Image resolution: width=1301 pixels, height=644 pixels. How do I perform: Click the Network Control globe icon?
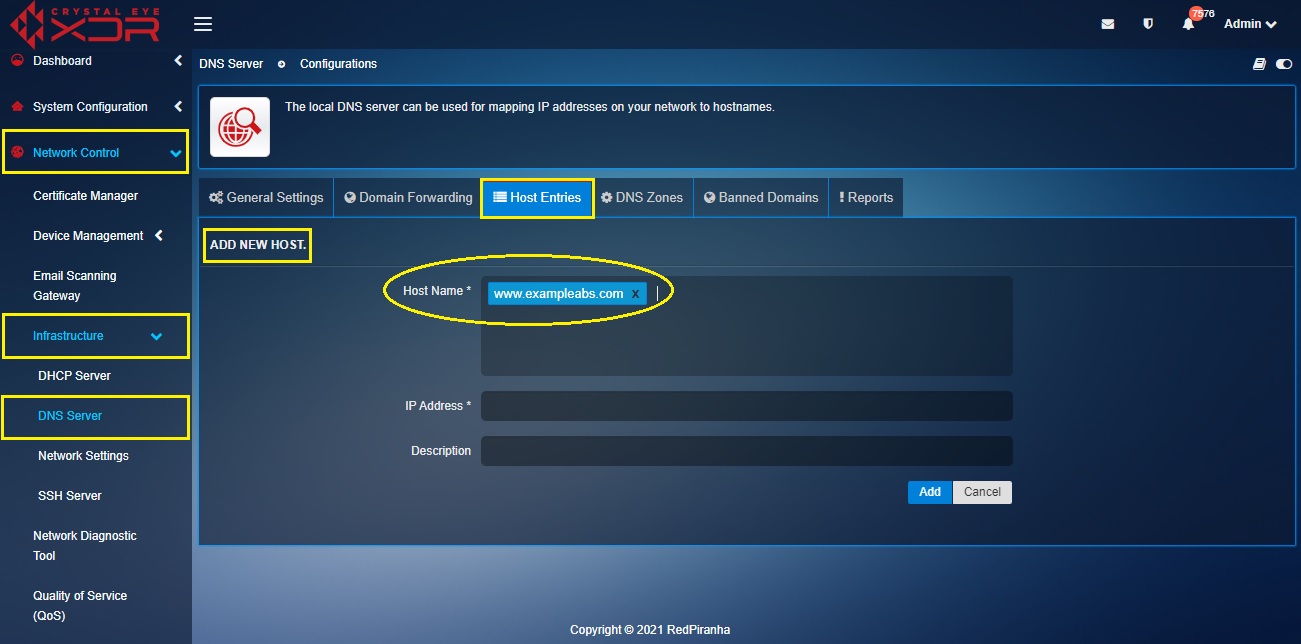[16, 152]
